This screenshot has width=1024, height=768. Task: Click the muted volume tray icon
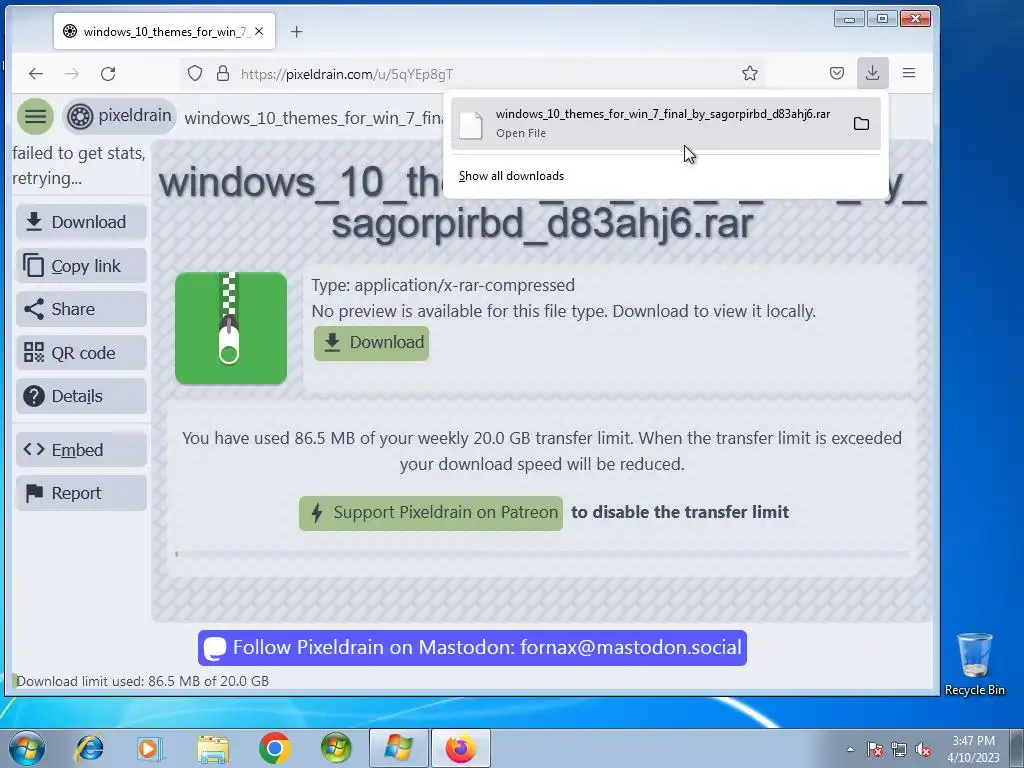tap(923, 750)
